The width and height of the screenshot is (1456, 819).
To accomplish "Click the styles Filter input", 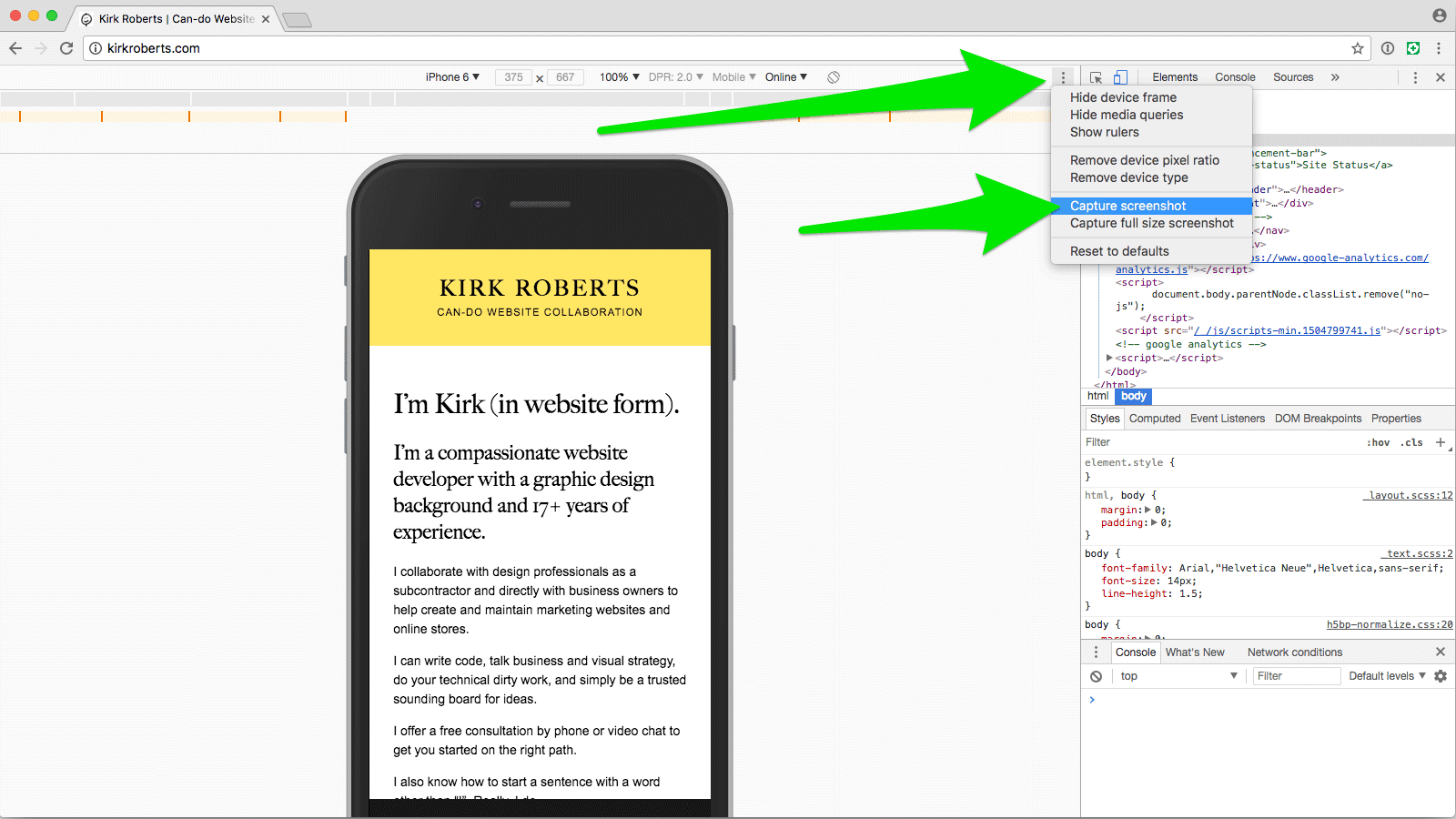I will 1219,442.
